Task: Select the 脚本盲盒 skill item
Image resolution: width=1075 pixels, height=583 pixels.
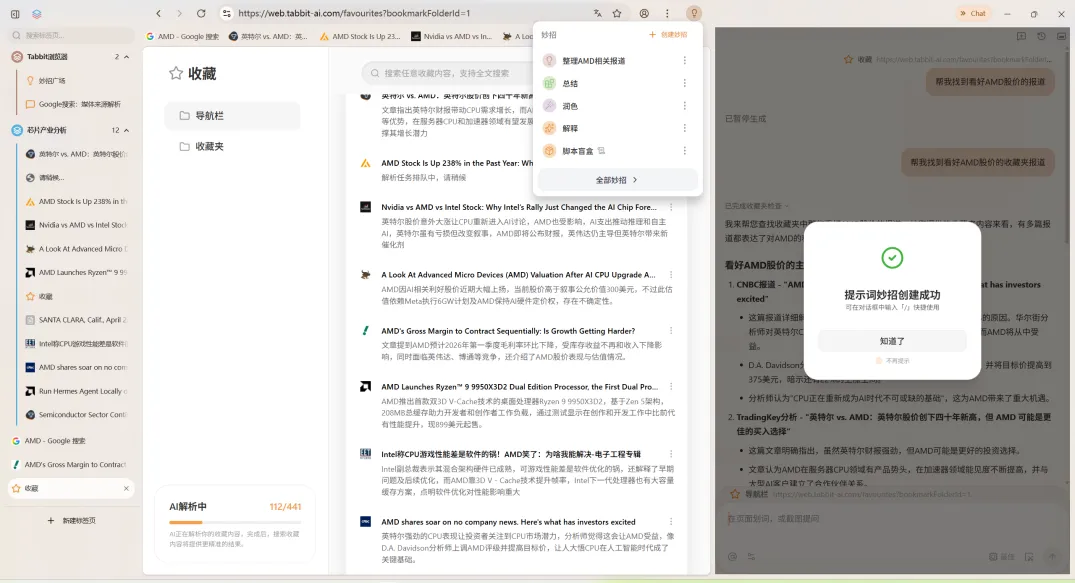Action: [578, 151]
